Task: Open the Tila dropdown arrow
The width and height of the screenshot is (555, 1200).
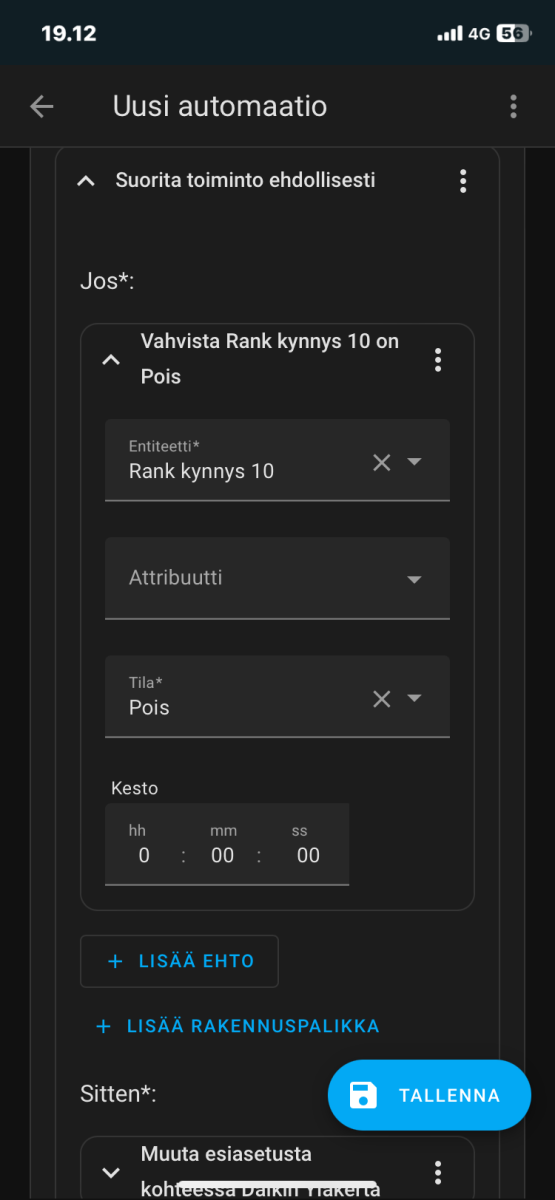Action: click(x=414, y=699)
